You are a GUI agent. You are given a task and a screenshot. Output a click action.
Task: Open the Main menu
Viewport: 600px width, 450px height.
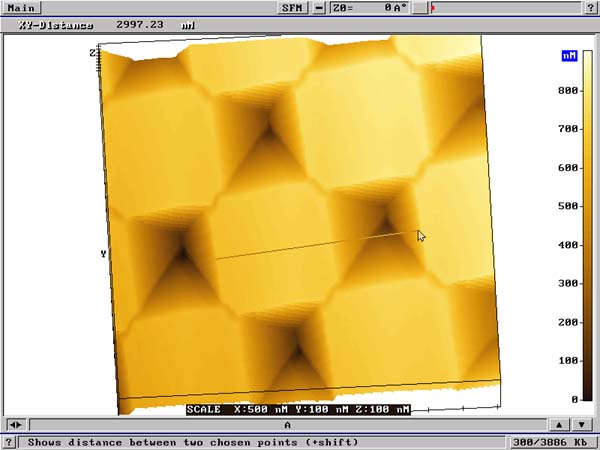click(x=21, y=7)
